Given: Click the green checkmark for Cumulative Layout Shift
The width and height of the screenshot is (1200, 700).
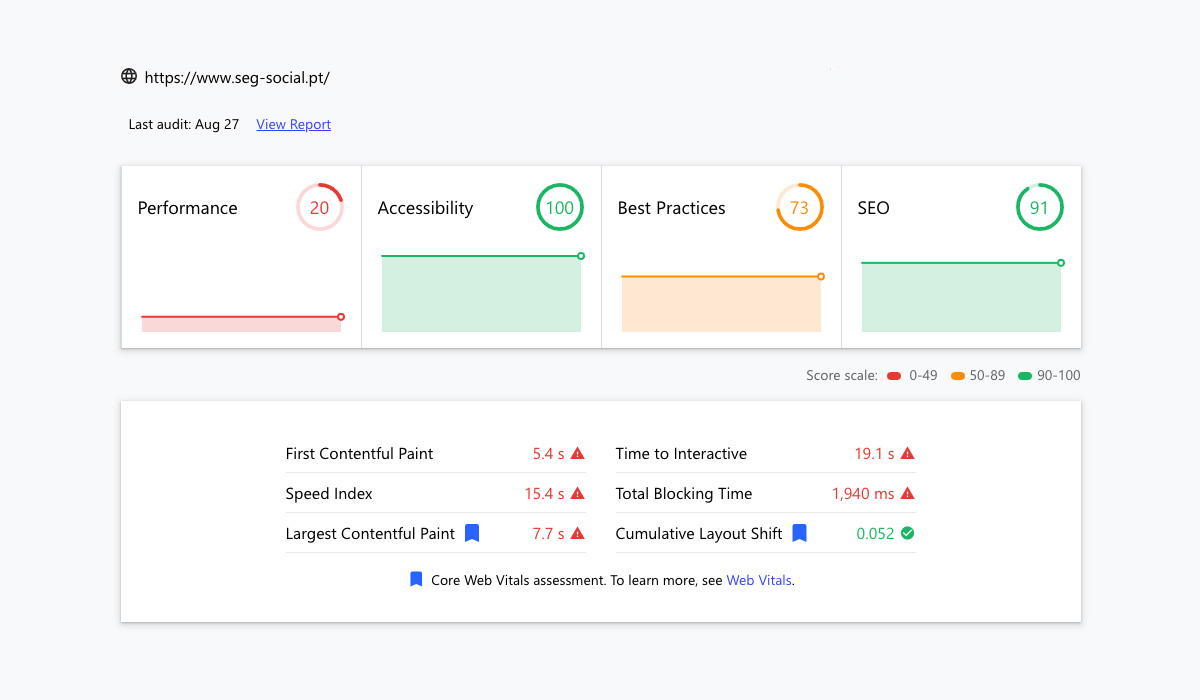Looking at the screenshot, I should (x=907, y=533).
